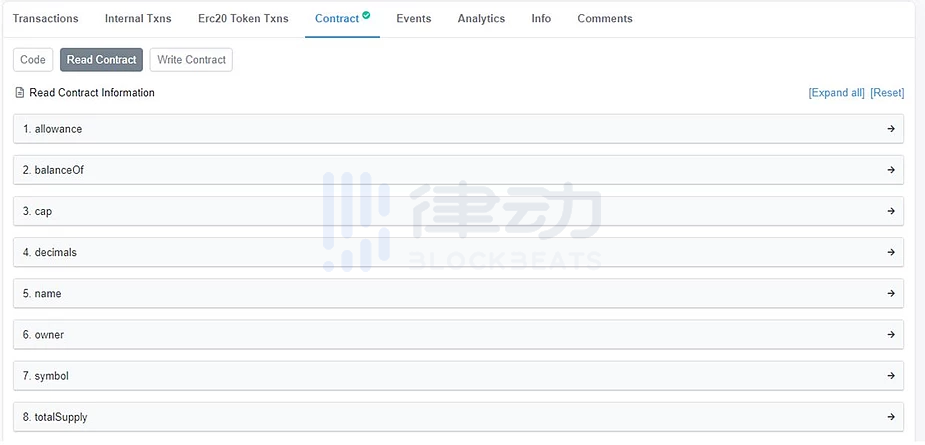Open the Analytics tab

481,19
